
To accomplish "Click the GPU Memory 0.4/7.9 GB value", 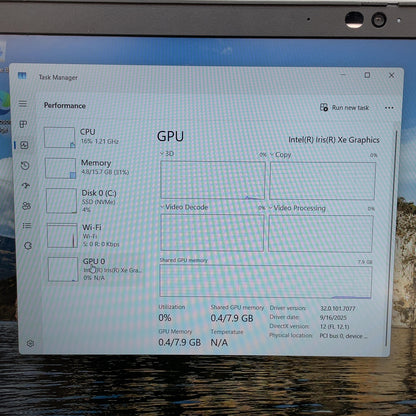I will pos(180,342).
